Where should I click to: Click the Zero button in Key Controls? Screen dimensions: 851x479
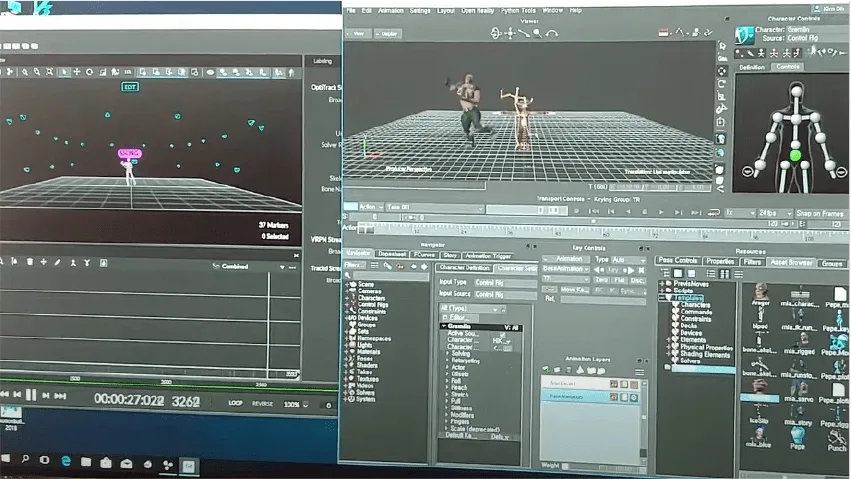click(x=601, y=280)
